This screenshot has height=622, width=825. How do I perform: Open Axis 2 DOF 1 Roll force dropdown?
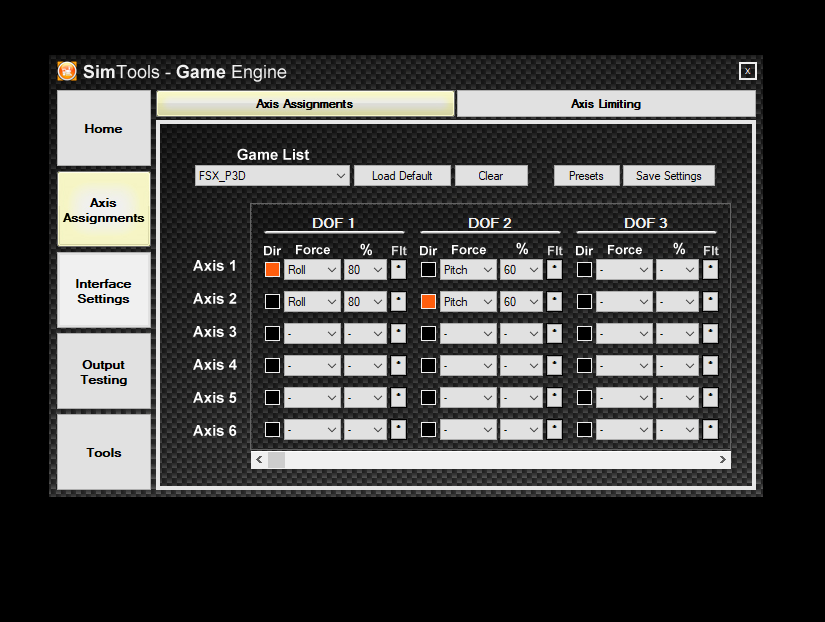pyautogui.click(x=312, y=302)
